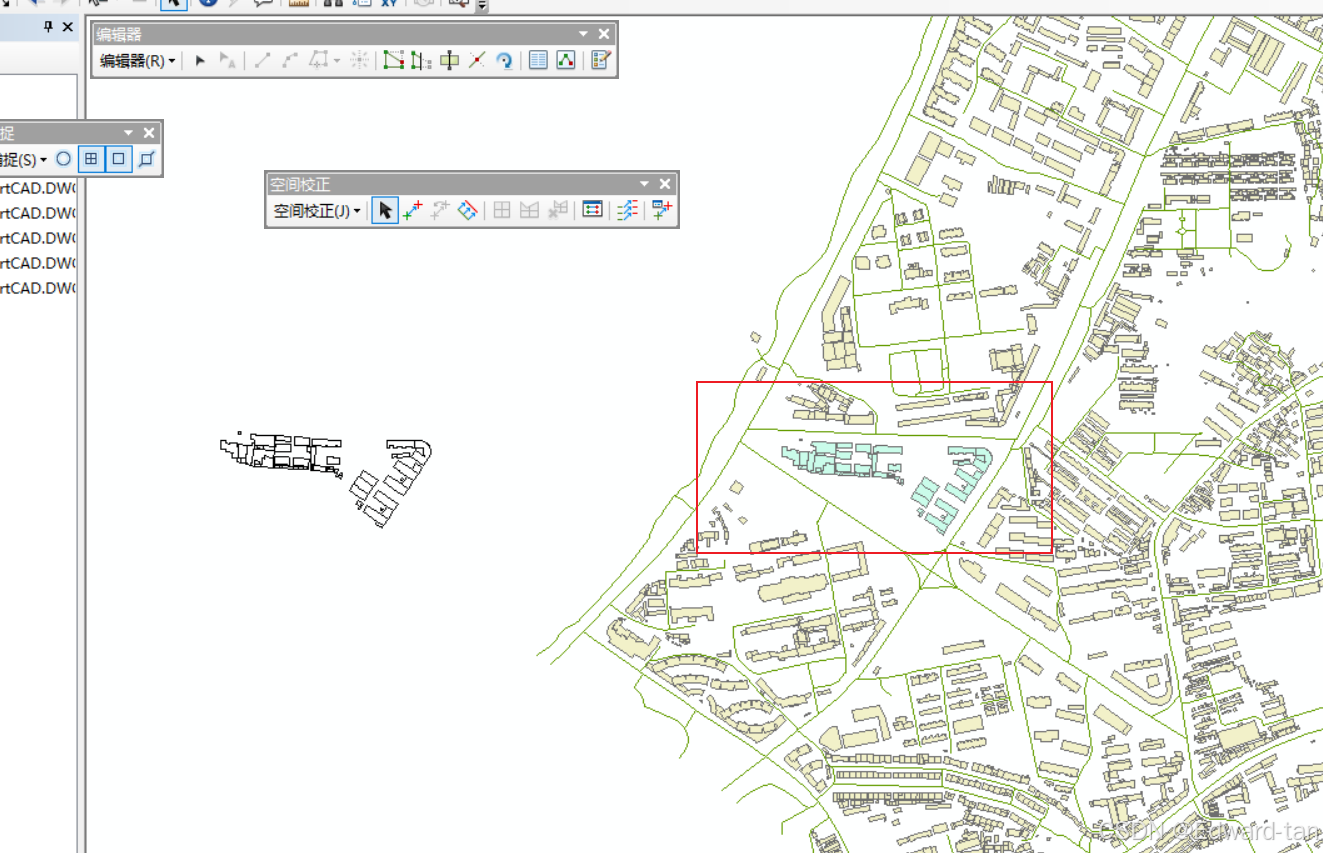Select the Point sketch tool
Screen dimensions: 1323x853
[x=359, y=61]
